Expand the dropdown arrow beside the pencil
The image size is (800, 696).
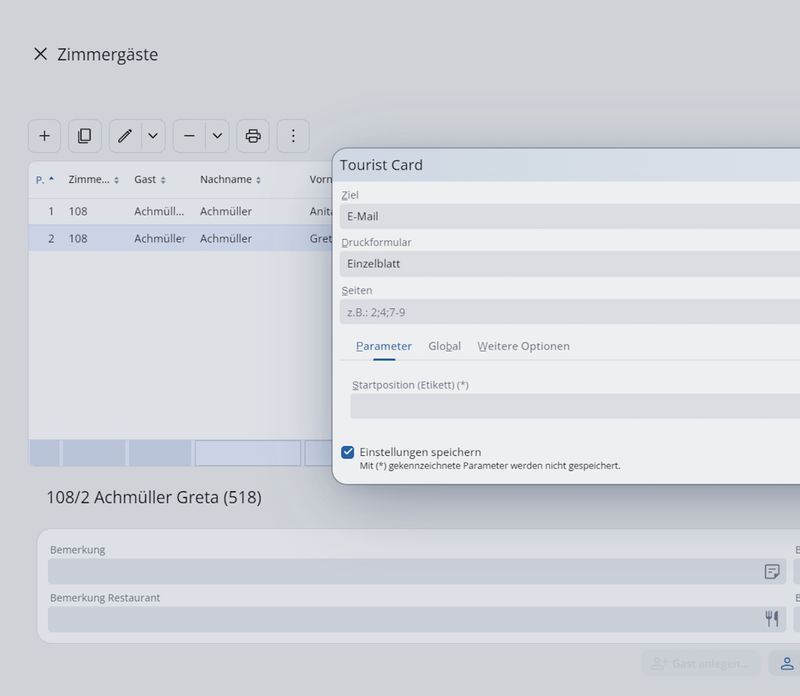pos(153,136)
